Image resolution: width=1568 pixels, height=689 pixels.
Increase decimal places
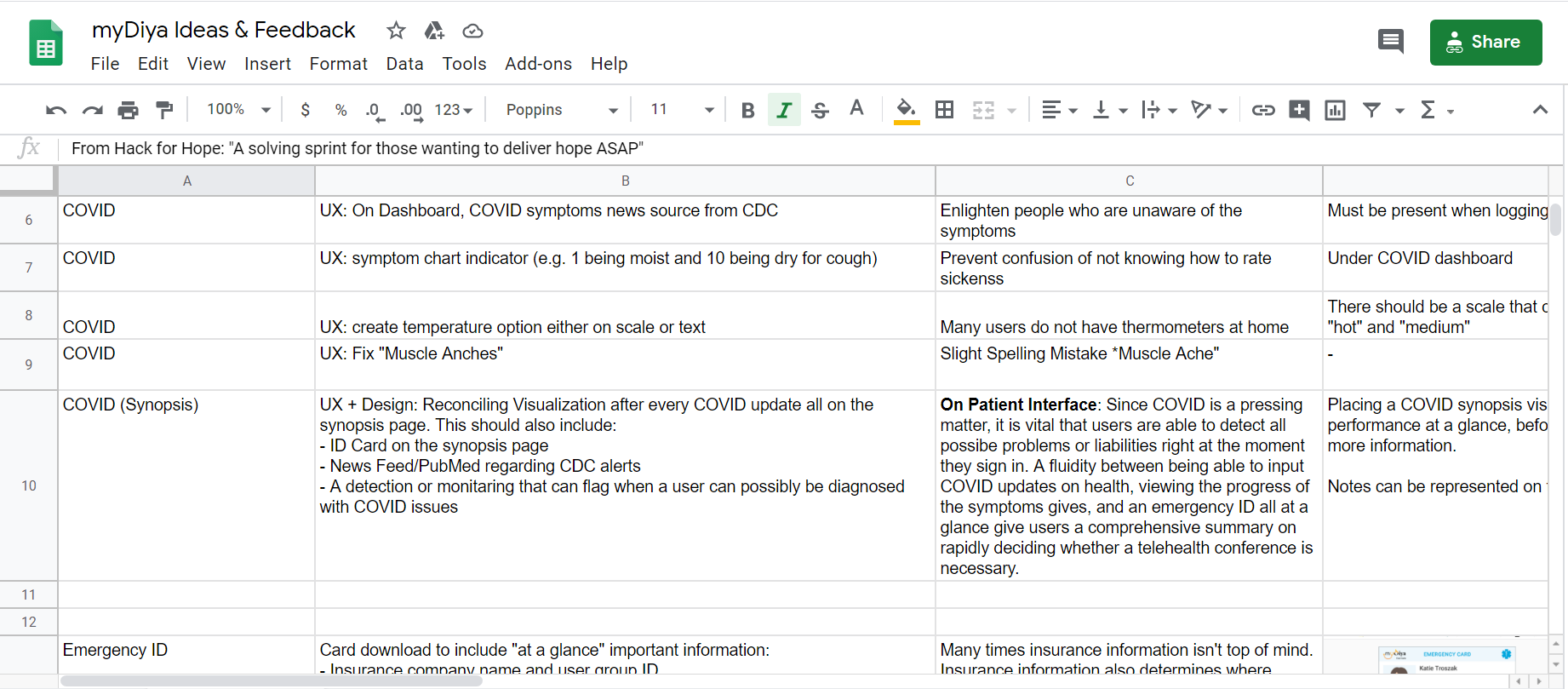(x=411, y=110)
